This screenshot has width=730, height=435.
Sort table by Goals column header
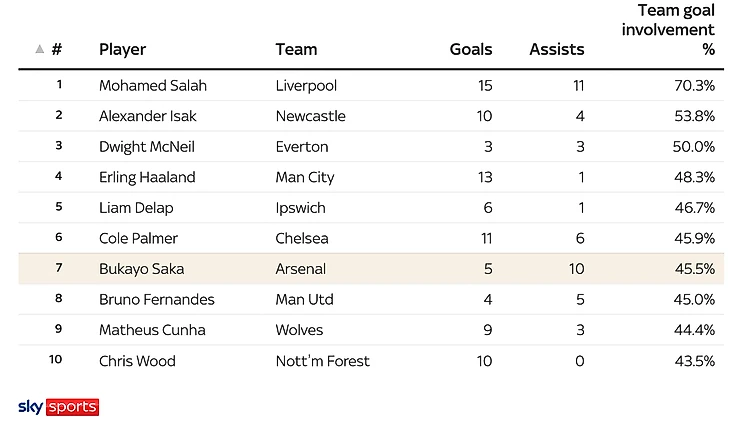471,49
